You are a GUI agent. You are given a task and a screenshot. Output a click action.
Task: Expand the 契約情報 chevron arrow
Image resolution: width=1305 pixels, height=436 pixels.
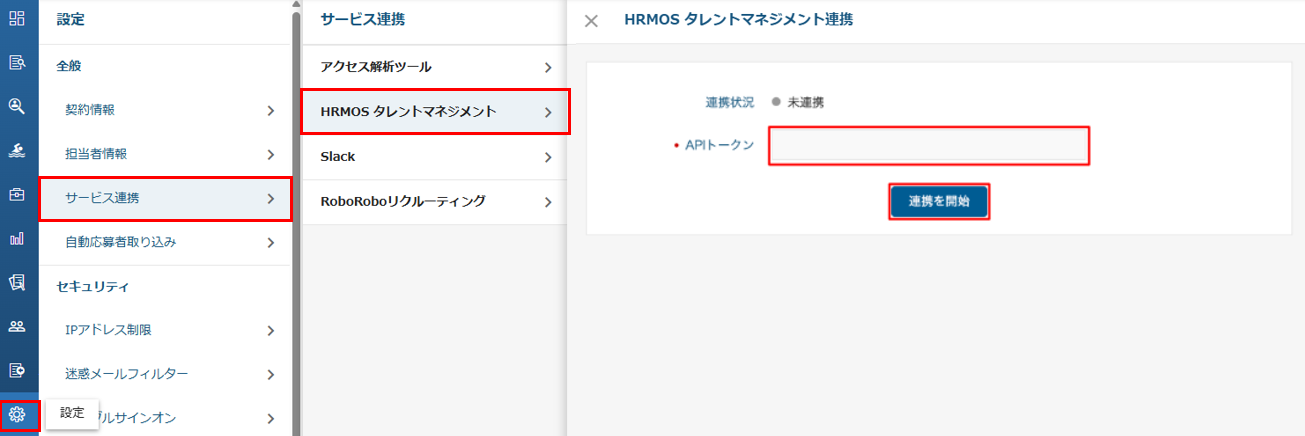point(270,110)
